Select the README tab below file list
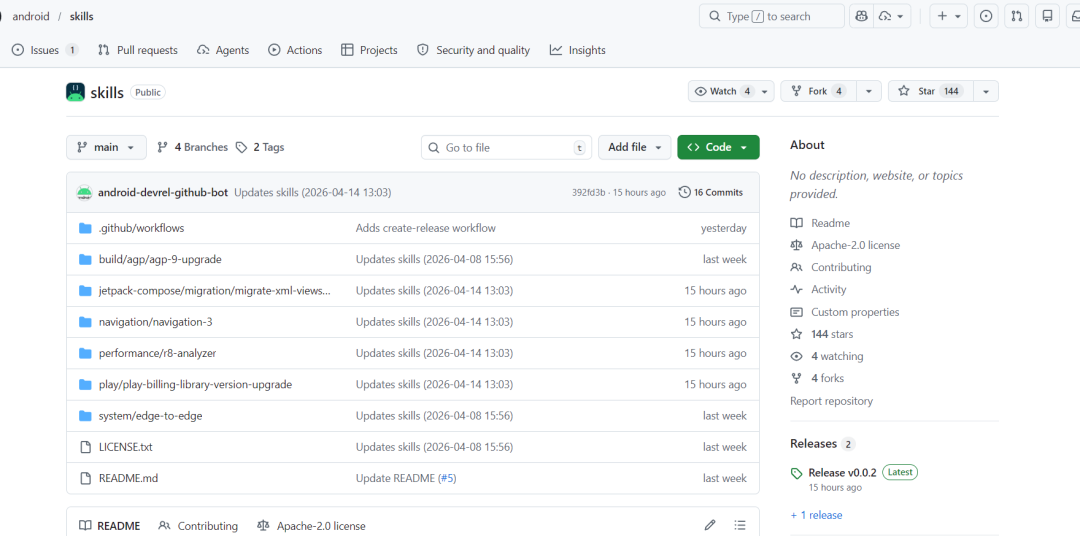This screenshot has height=536, width=1080. (x=110, y=526)
